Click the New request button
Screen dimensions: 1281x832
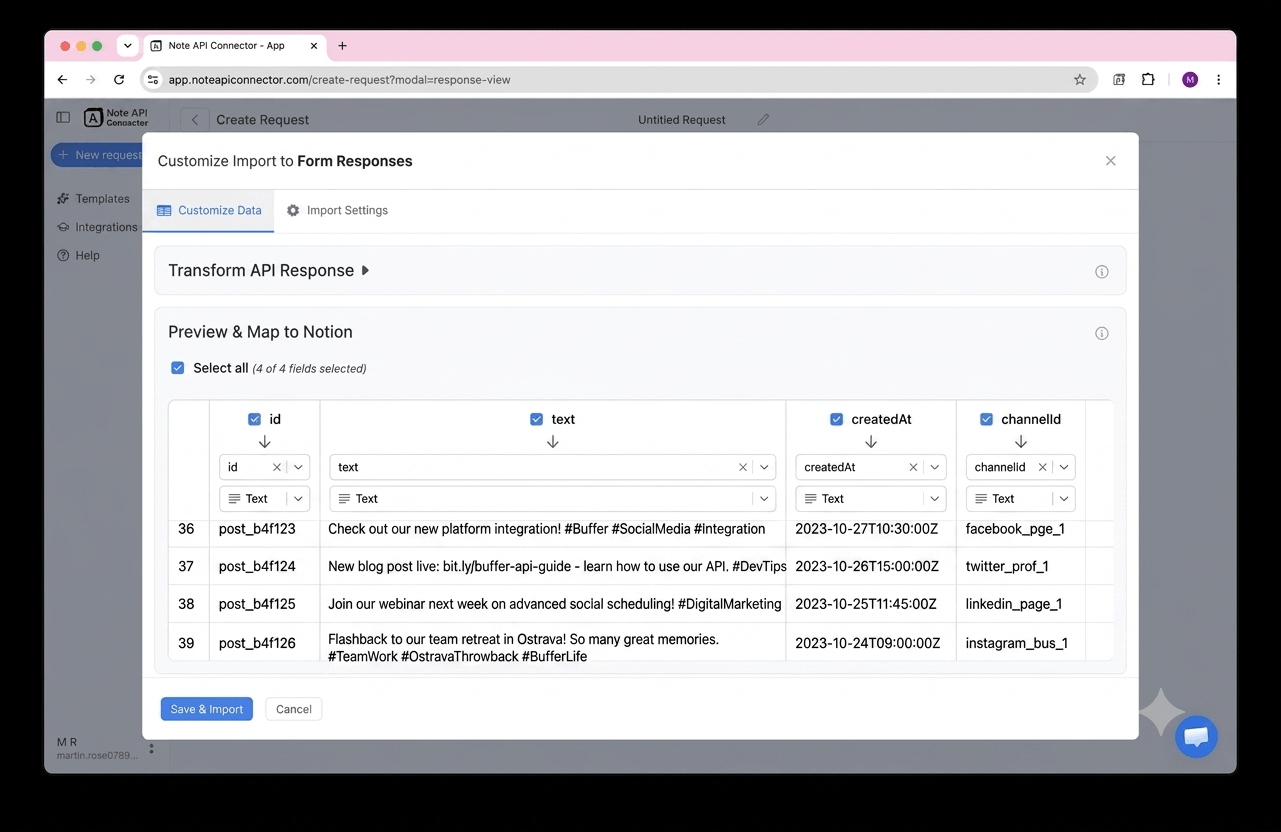click(x=97, y=155)
